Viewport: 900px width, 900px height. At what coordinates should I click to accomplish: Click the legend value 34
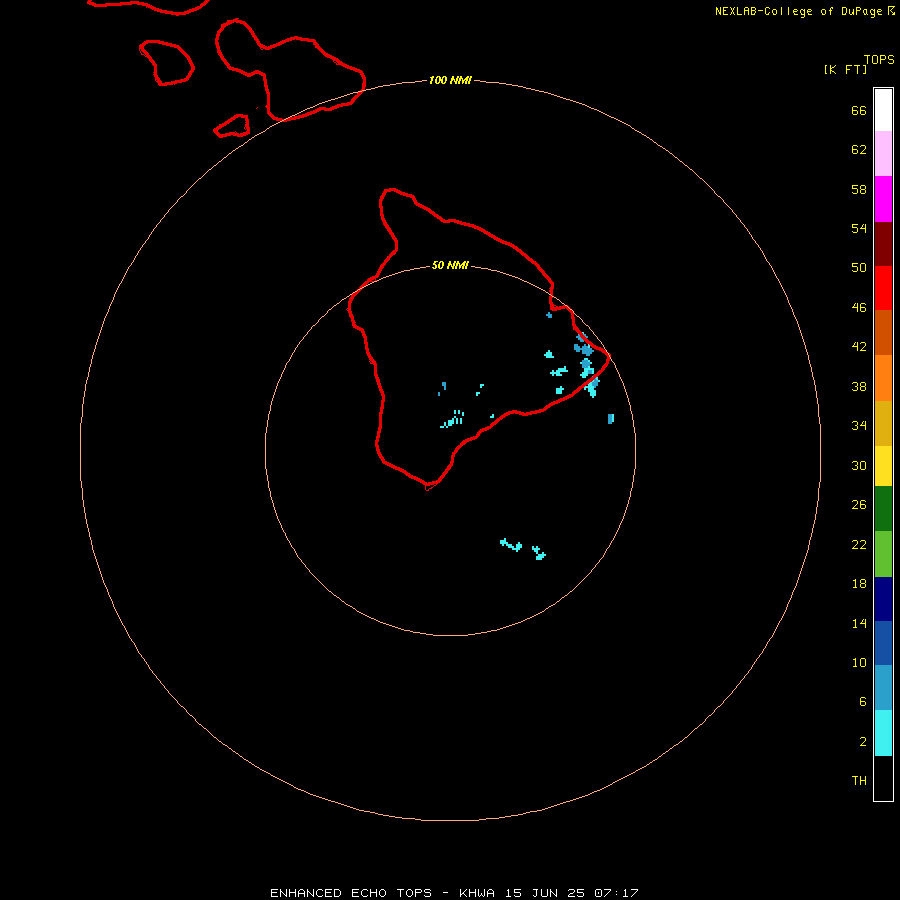click(x=859, y=426)
